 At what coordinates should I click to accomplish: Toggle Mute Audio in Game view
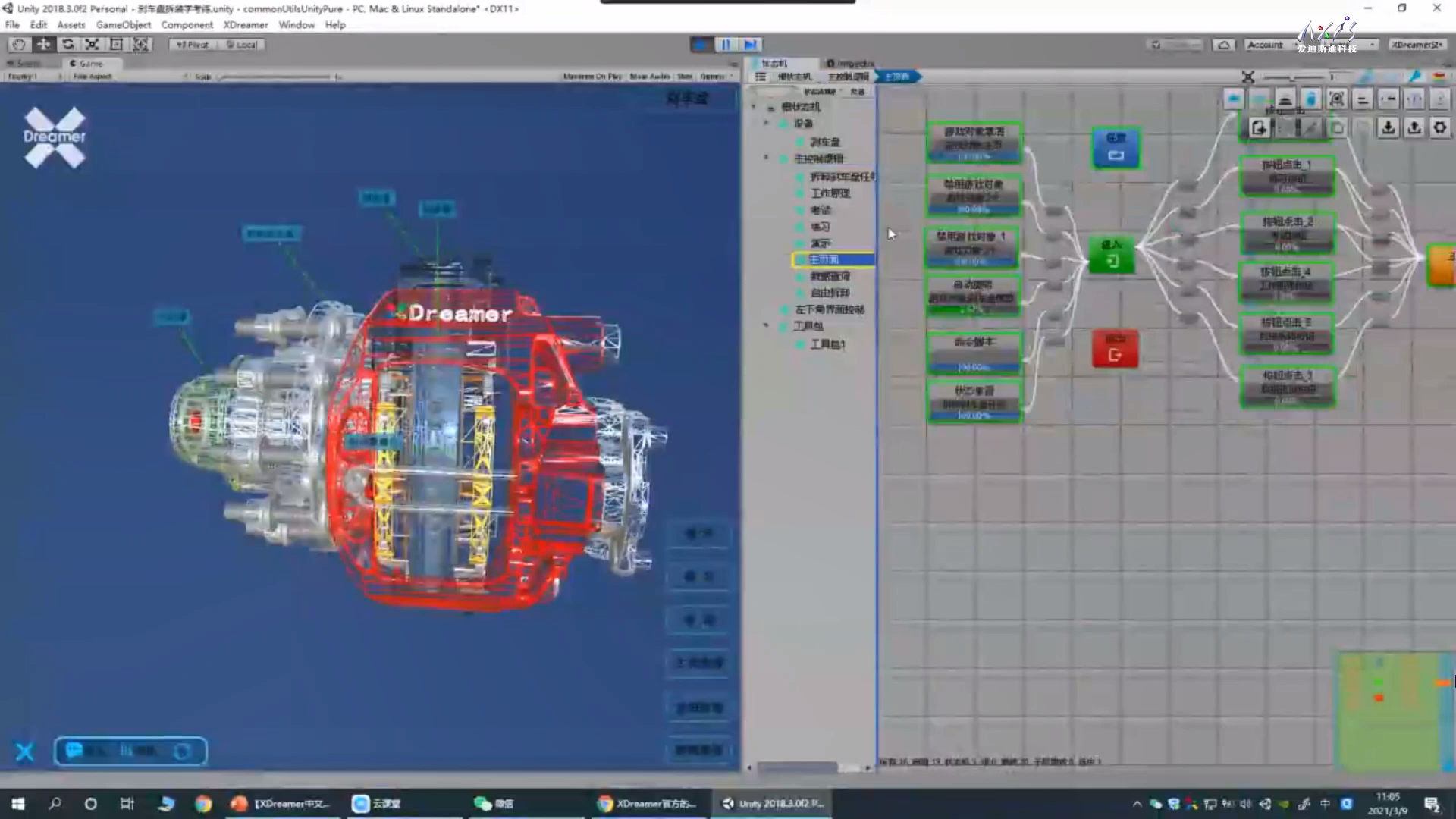point(650,77)
